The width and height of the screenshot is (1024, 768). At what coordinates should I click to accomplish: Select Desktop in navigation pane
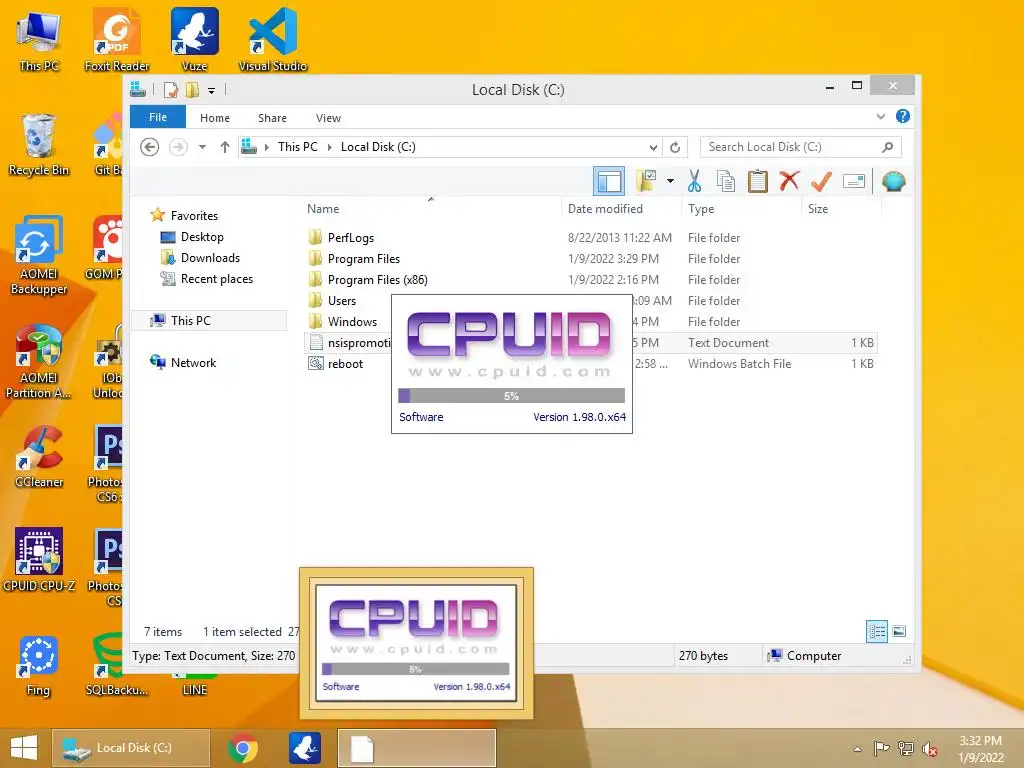(x=202, y=237)
